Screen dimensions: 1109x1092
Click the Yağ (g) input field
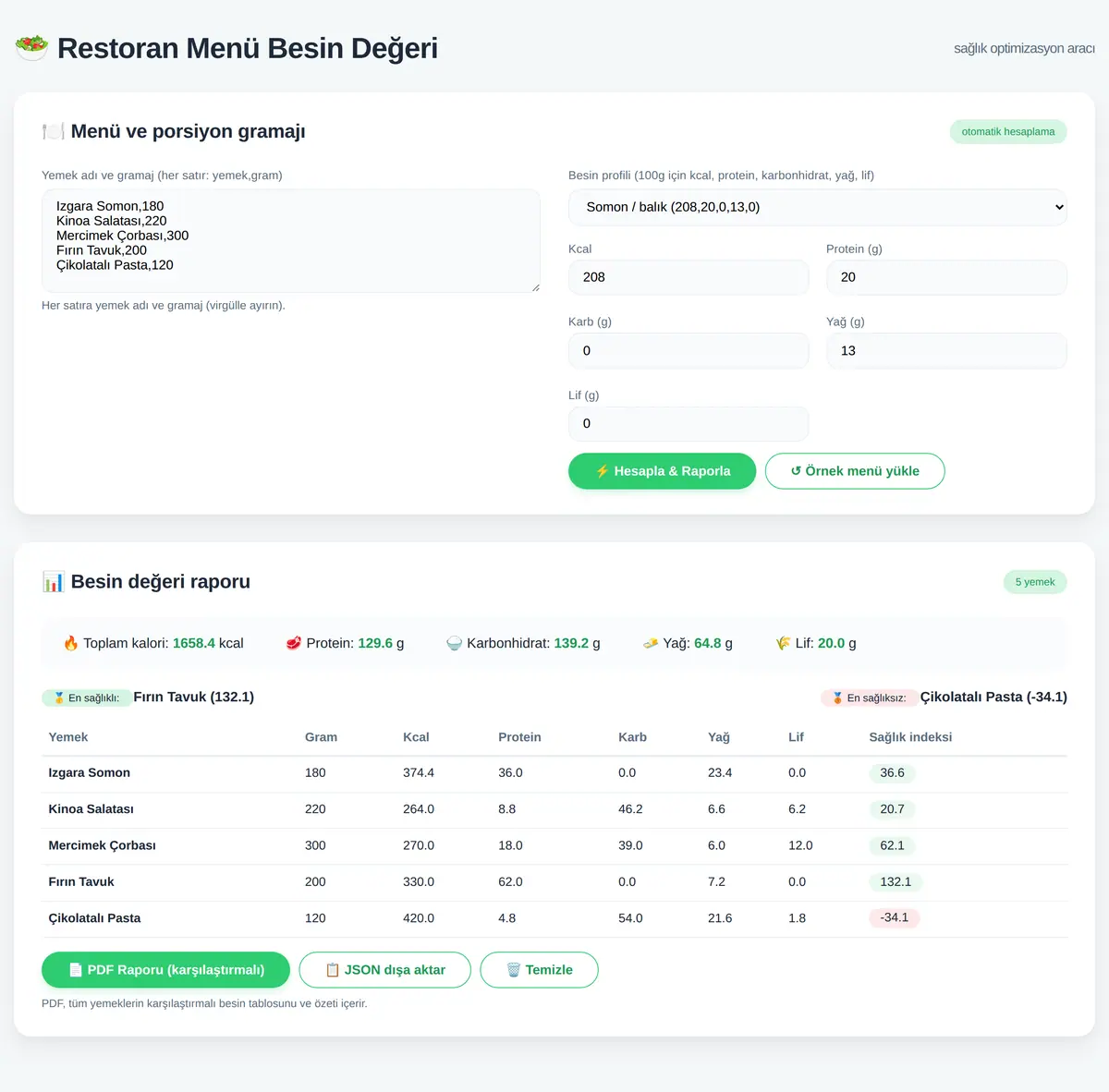tap(946, 350)
